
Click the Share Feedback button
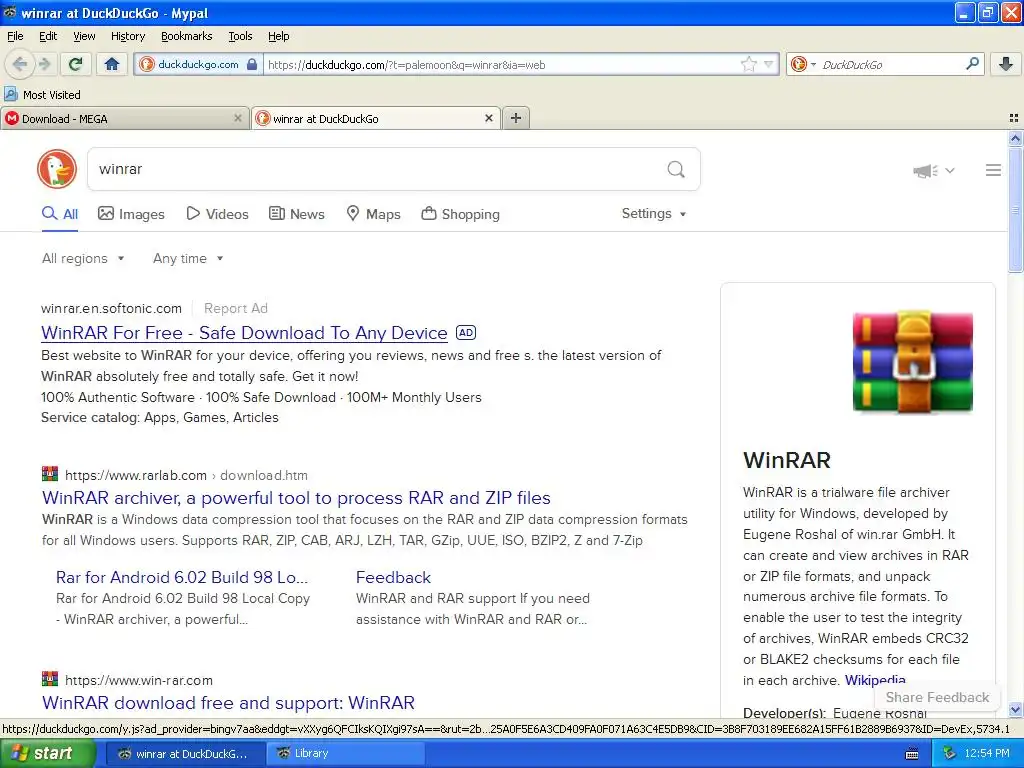coord(937,697)
